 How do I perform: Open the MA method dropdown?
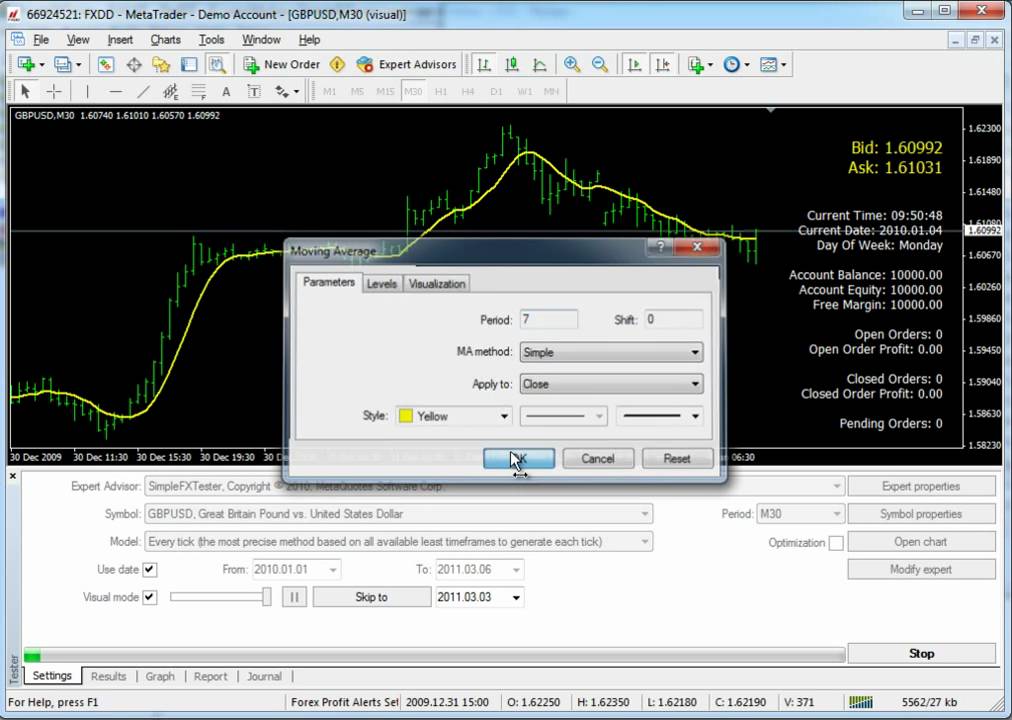click(x=611, y=352)
